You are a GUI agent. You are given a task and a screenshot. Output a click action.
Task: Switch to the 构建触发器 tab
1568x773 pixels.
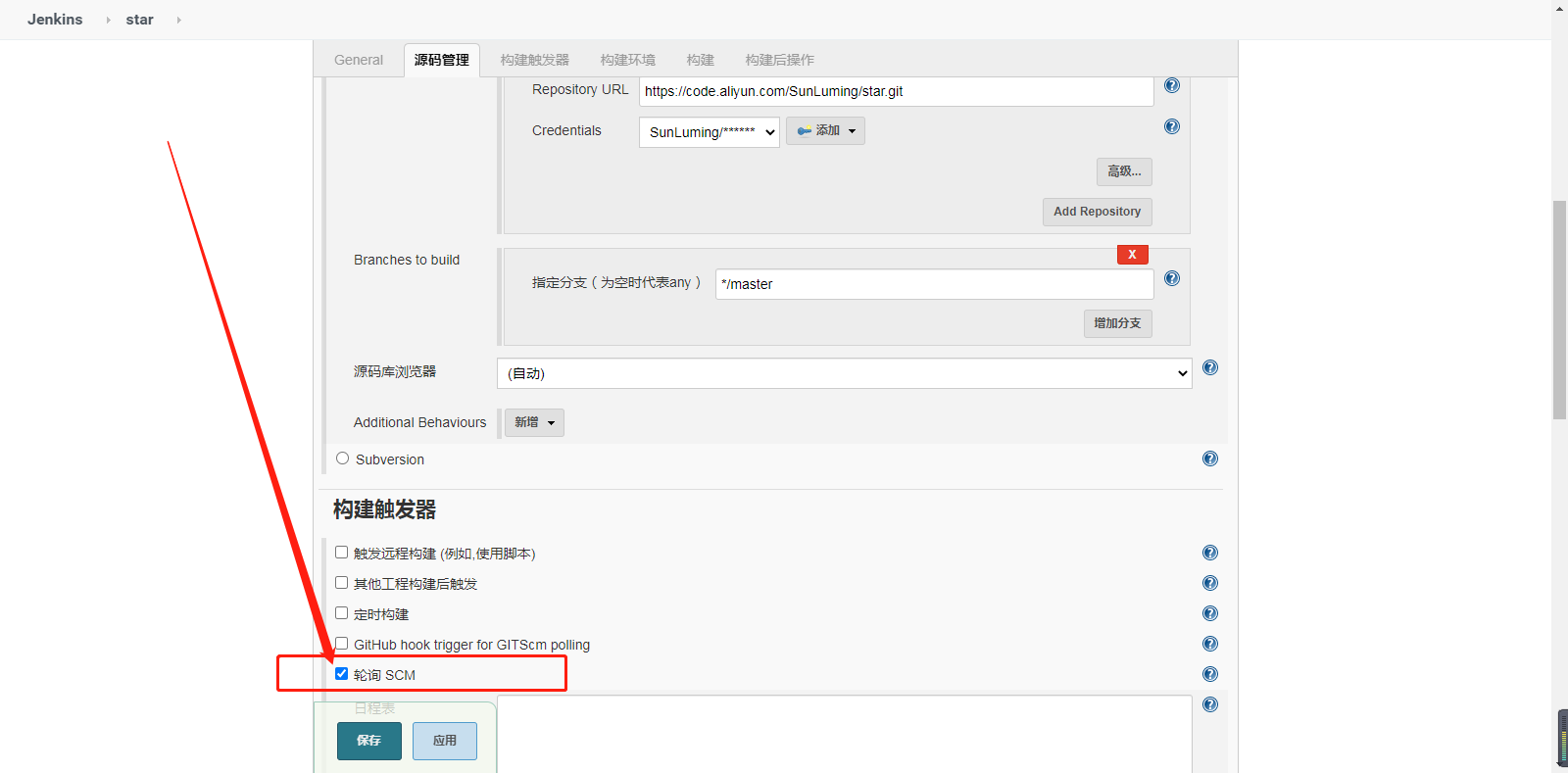[x=535, y=60]
